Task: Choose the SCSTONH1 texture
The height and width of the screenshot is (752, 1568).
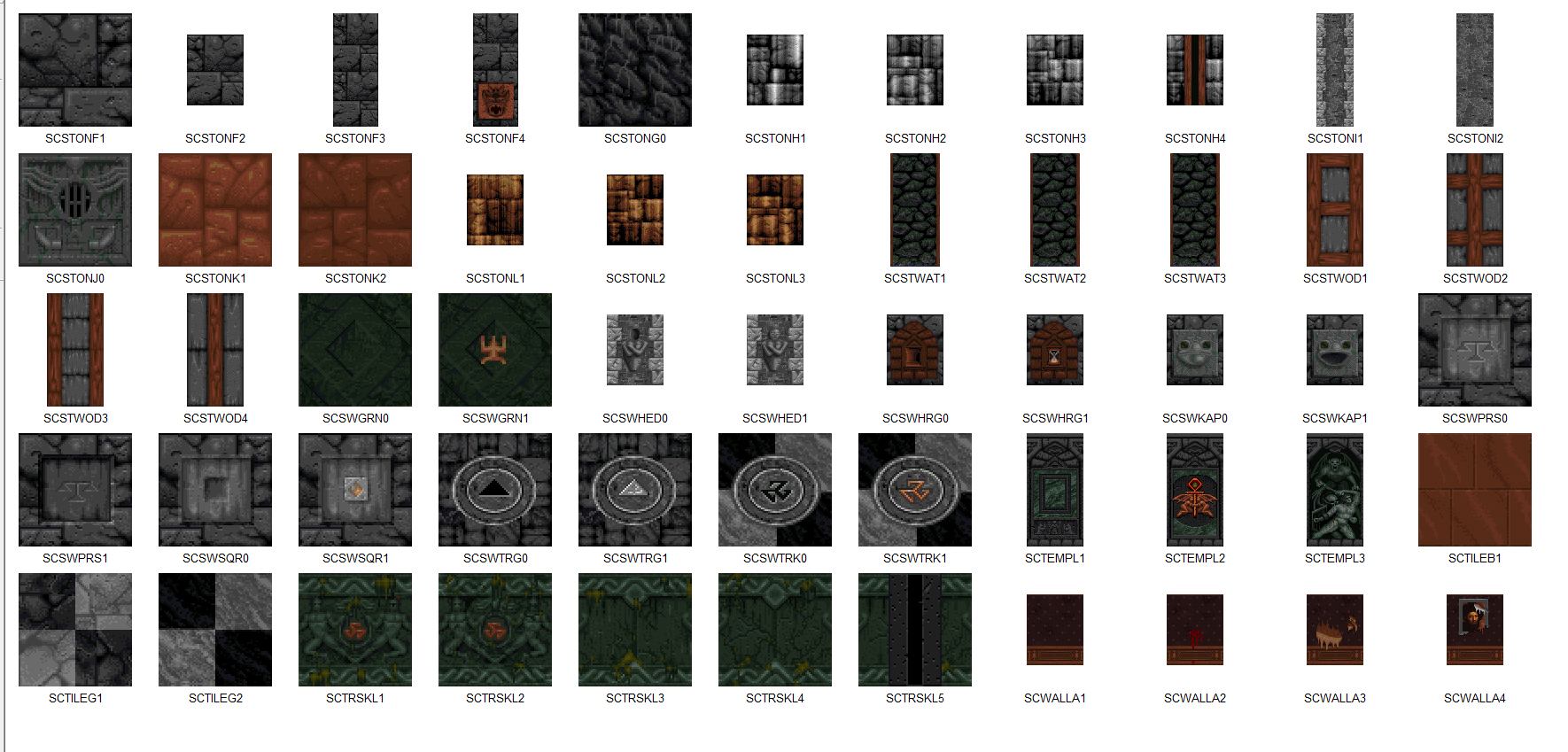Action: click(775, 70)
